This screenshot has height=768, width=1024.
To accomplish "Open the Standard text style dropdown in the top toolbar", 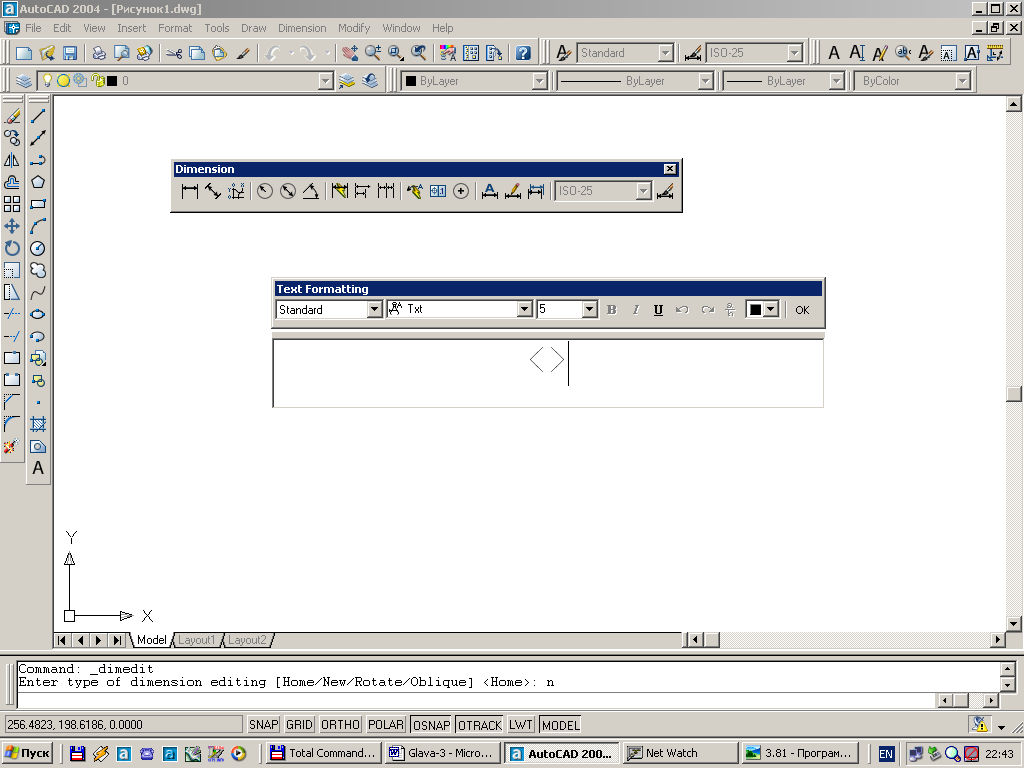I will [665, 53].
